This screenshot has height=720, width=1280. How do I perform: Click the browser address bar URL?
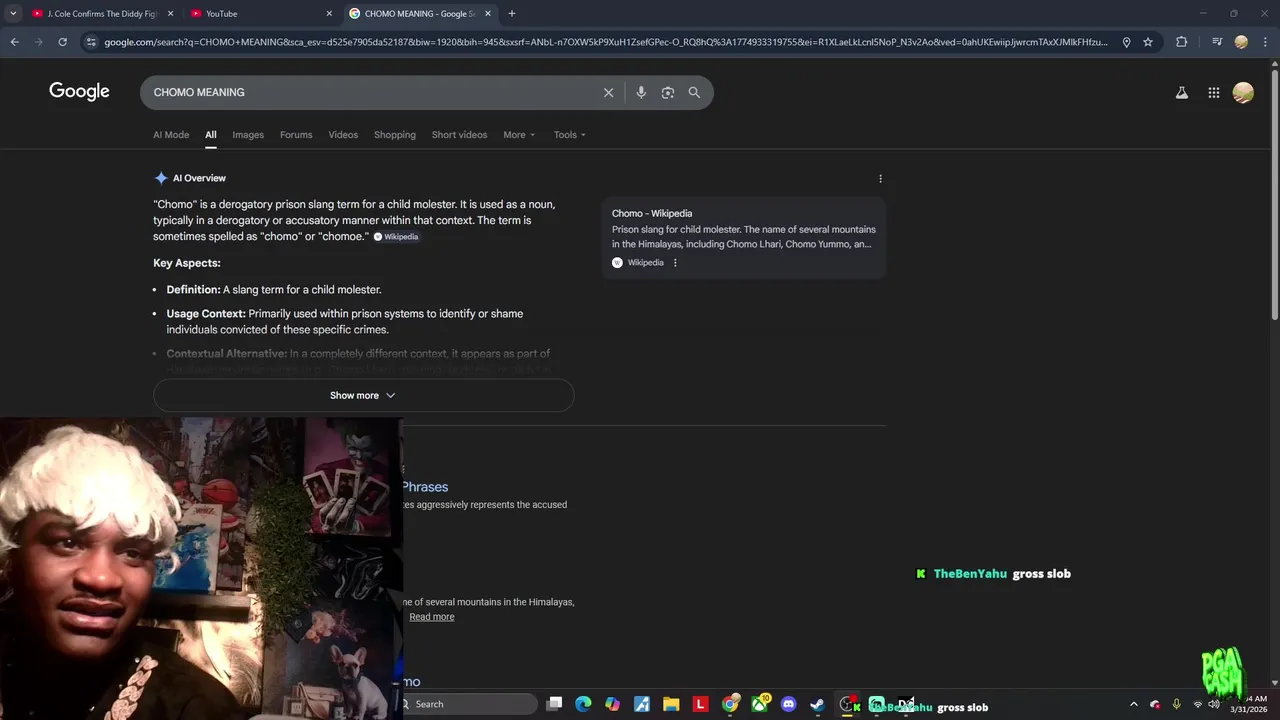point(605,42)
